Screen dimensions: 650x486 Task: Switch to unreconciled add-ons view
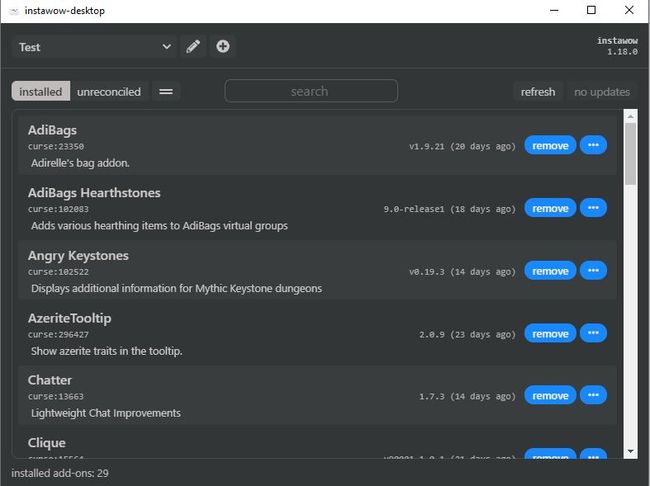pyautogui.click(x=109, y=92)
